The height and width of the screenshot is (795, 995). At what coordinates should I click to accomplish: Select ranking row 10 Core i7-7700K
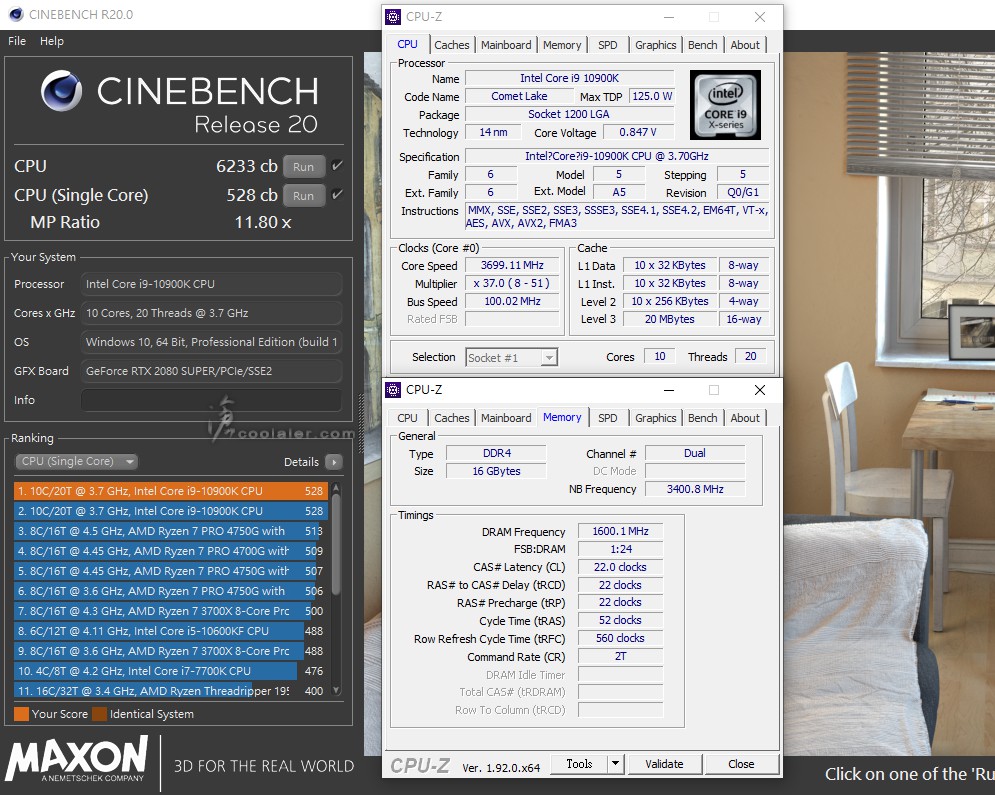coord(169,671)
